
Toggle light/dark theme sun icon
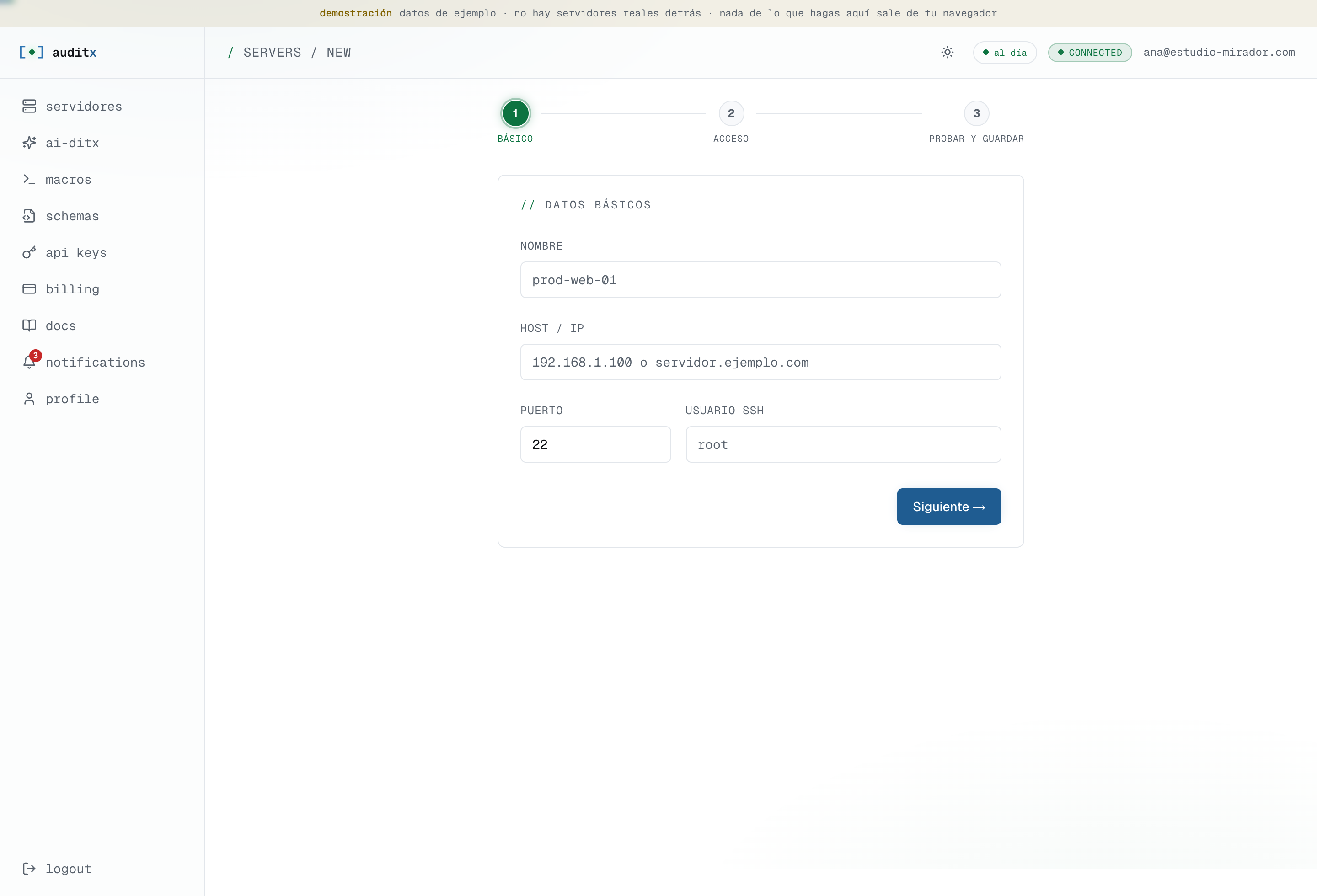click(948, 52)
